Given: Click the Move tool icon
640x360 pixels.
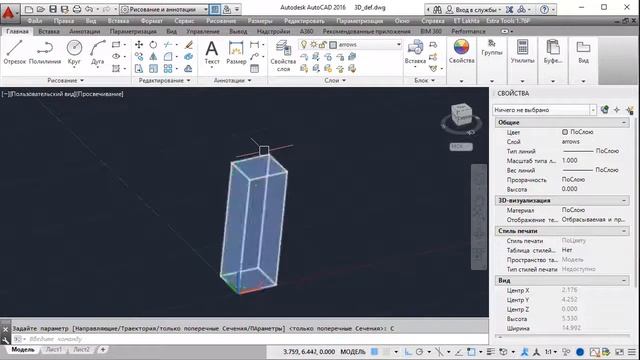Looking at the screenshot, I should pyautogui.click(x=139, y=44).
